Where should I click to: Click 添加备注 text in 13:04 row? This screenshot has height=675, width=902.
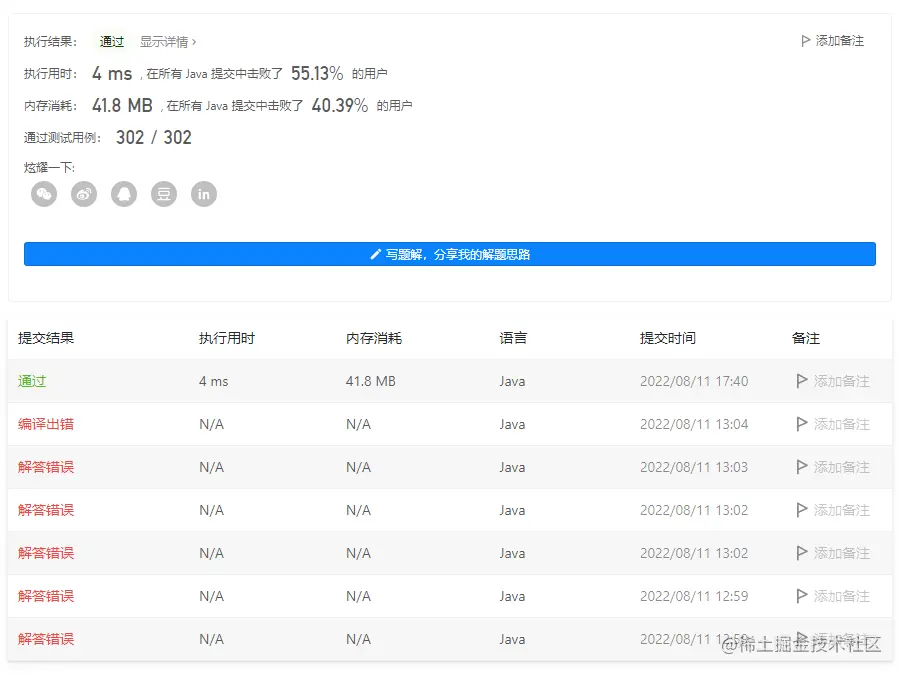(842, 424)
